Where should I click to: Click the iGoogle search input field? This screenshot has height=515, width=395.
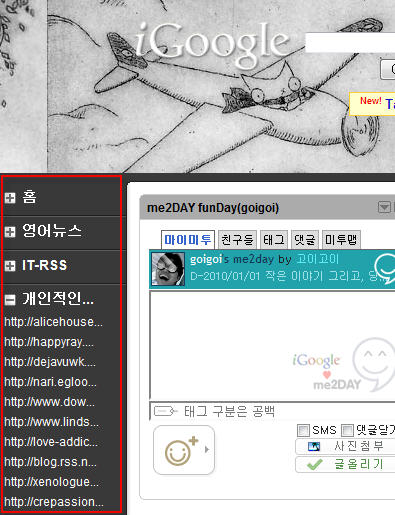click(350, 42)
